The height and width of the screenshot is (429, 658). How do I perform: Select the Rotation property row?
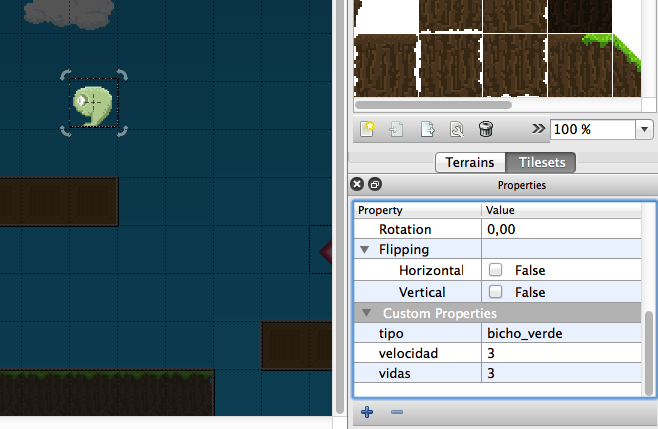[x=498, y=229]
